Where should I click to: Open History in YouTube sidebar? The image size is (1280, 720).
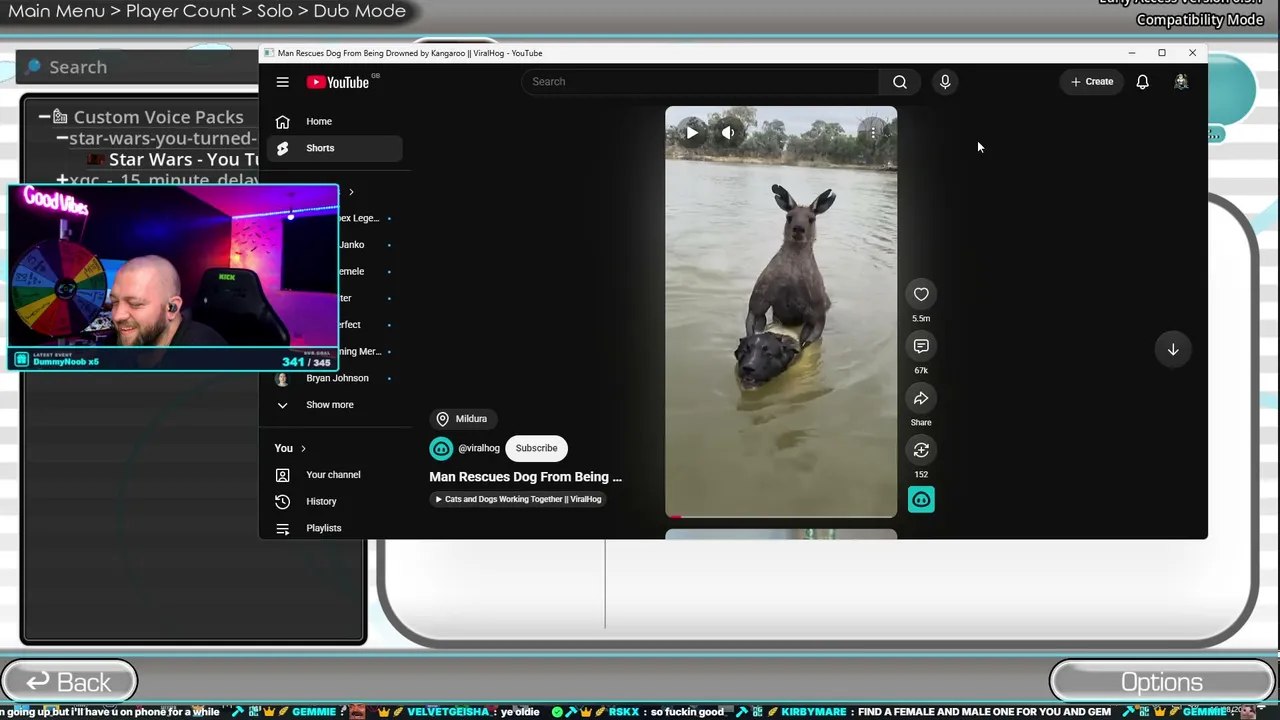click(334, 501)
